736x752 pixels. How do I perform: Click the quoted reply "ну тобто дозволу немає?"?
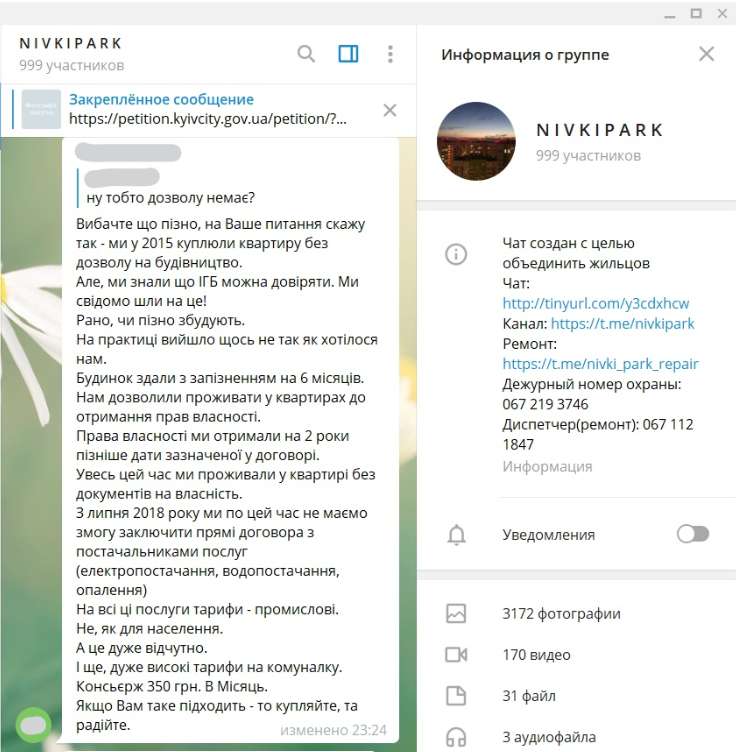(170, 198)
